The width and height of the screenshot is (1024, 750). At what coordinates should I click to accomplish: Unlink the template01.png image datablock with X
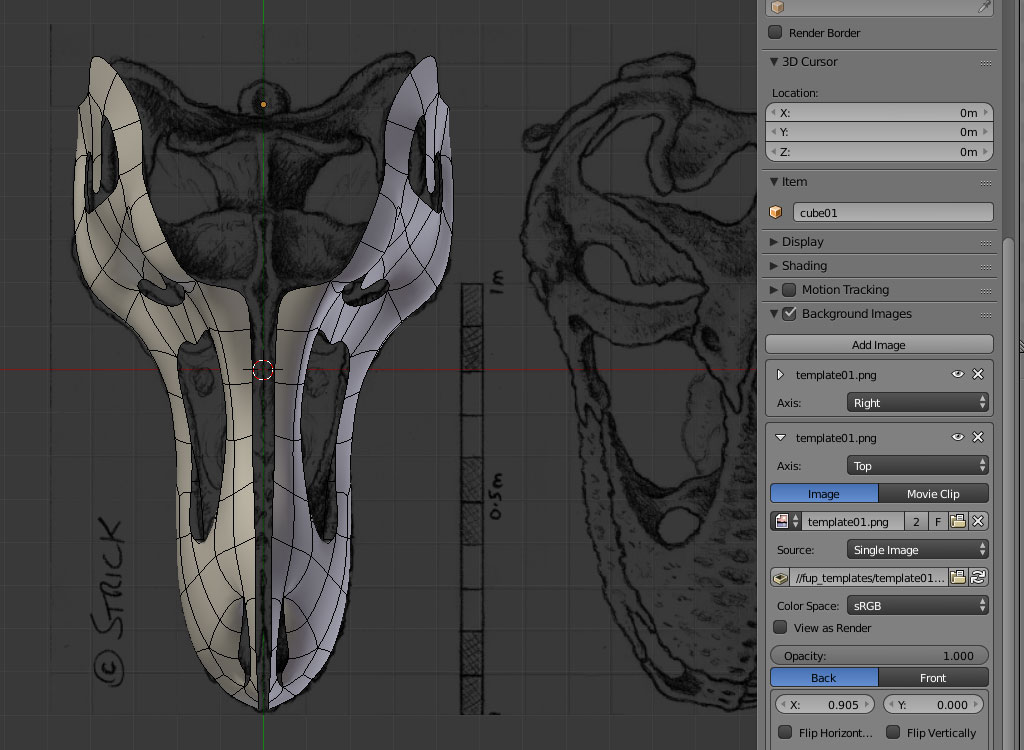point(978,521)
